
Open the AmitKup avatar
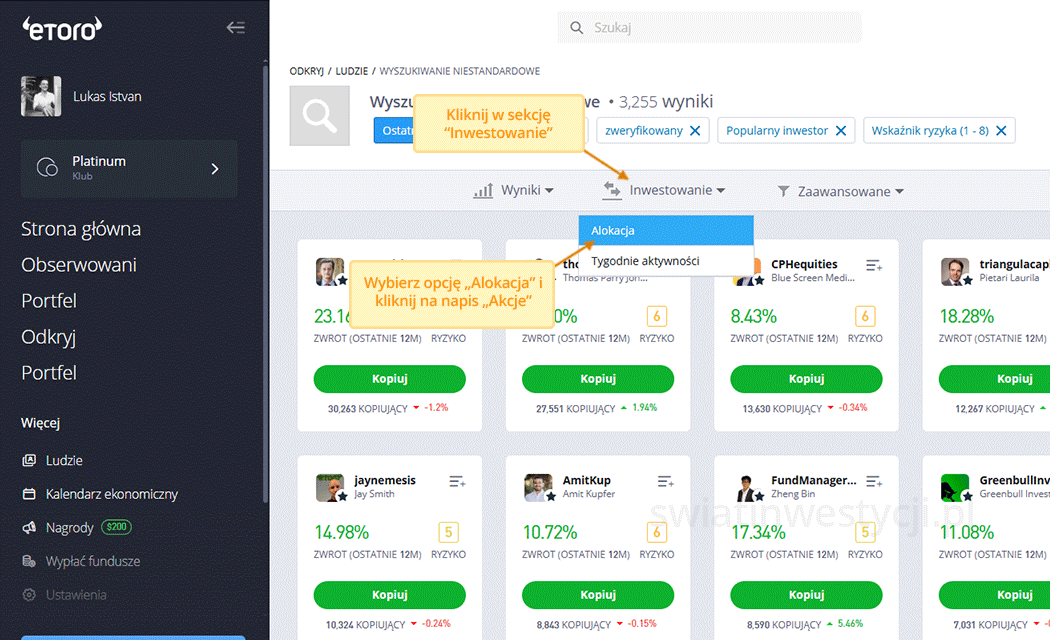click(x=538, y=488)
